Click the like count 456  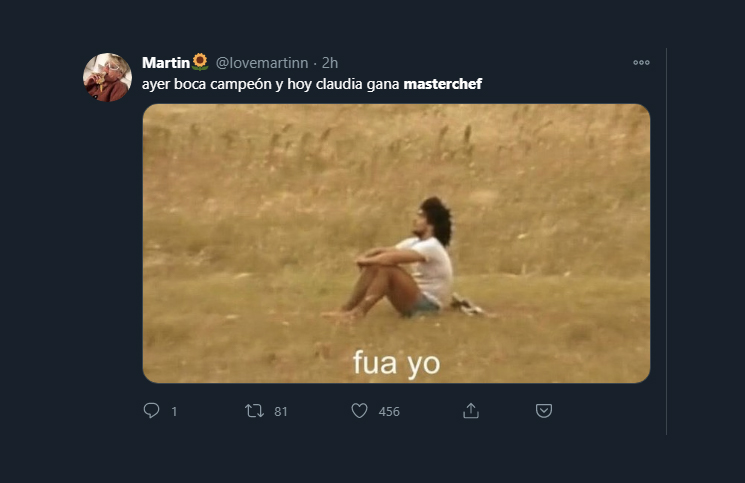point(389,411)
